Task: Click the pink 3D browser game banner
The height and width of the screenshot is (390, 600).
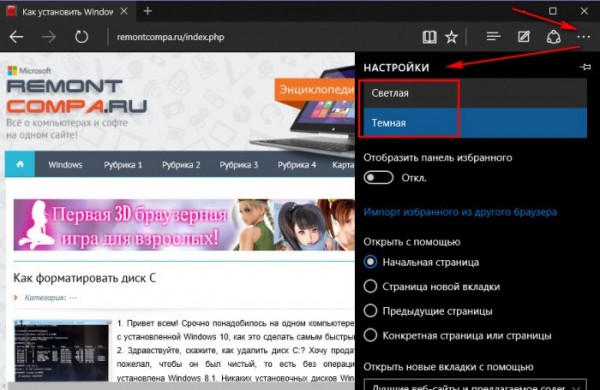Action: (x=184, y=225)
